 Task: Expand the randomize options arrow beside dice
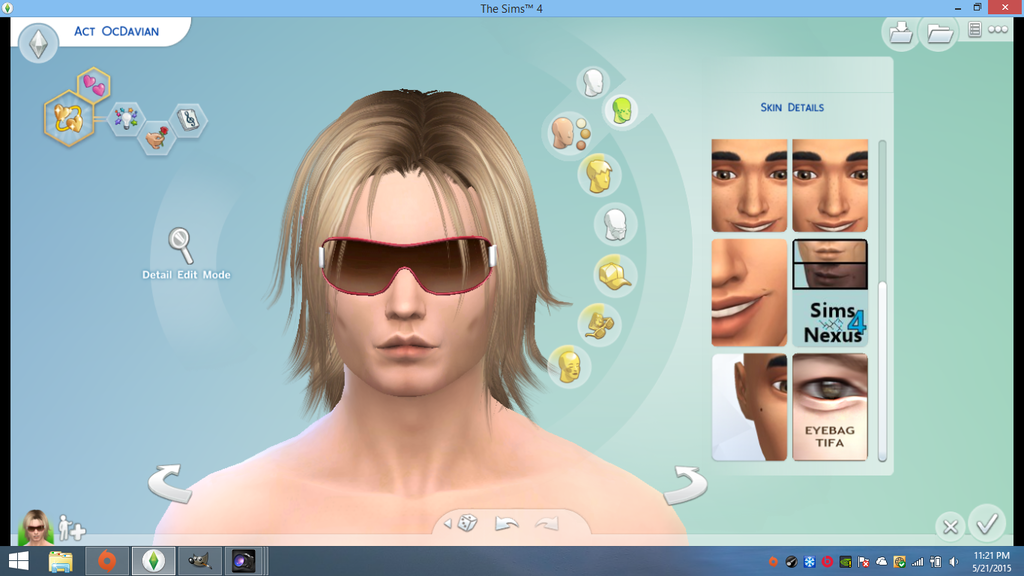[447, 523]
